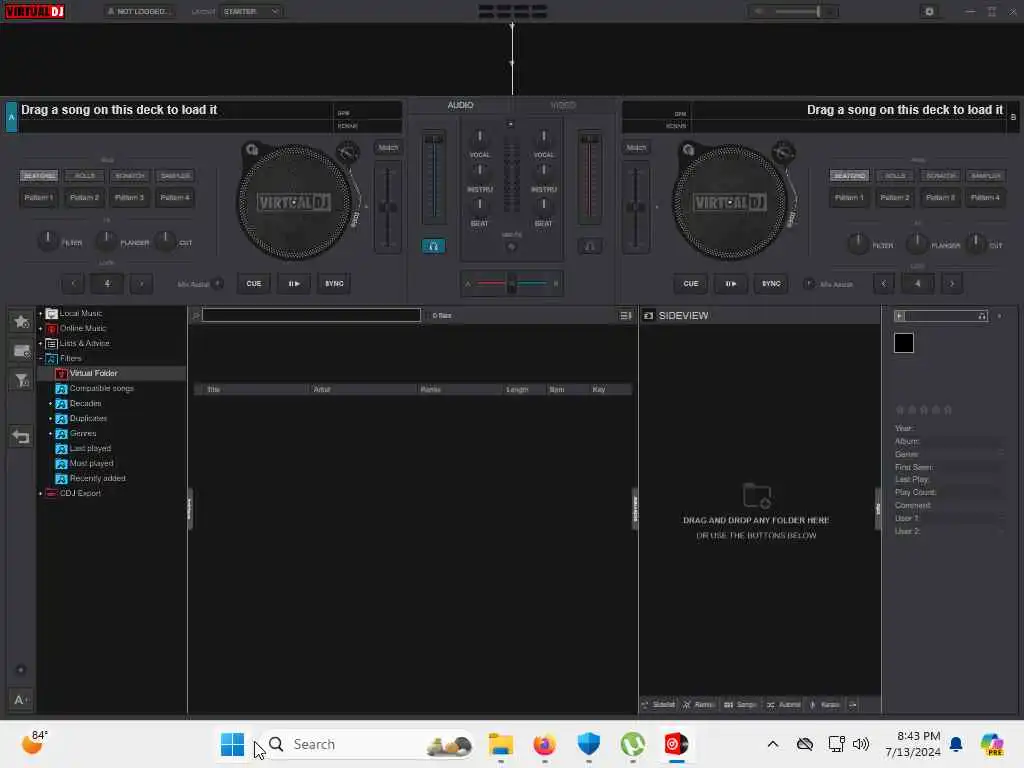Trigger deck B Pattern 4 pad
Image resolution: width=1024 pixels, height=768 pixels.
pyautogui.click(x=985, y=197)
